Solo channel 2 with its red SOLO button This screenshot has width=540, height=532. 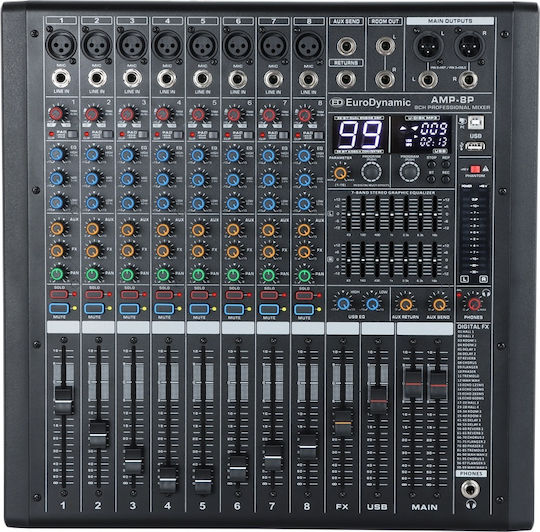pyautogui.click(x=94, y=294)
